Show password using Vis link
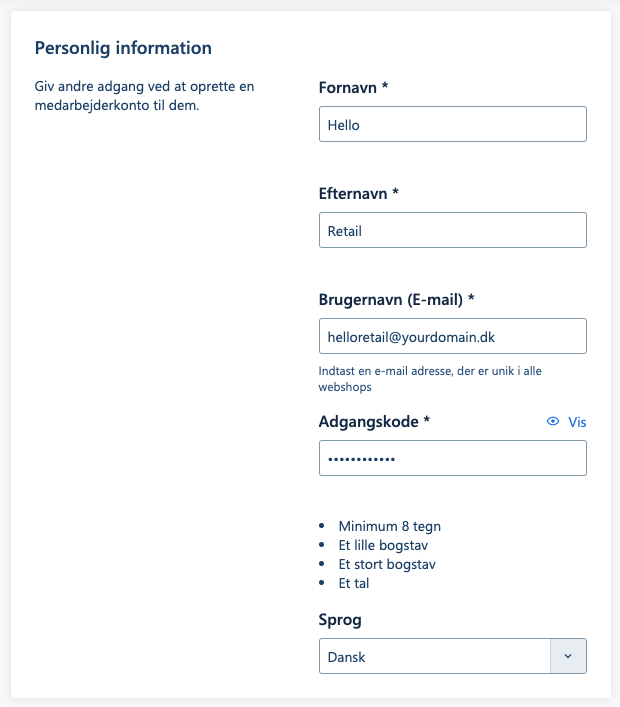Screen dimensions: 620x707 (577, 422)
